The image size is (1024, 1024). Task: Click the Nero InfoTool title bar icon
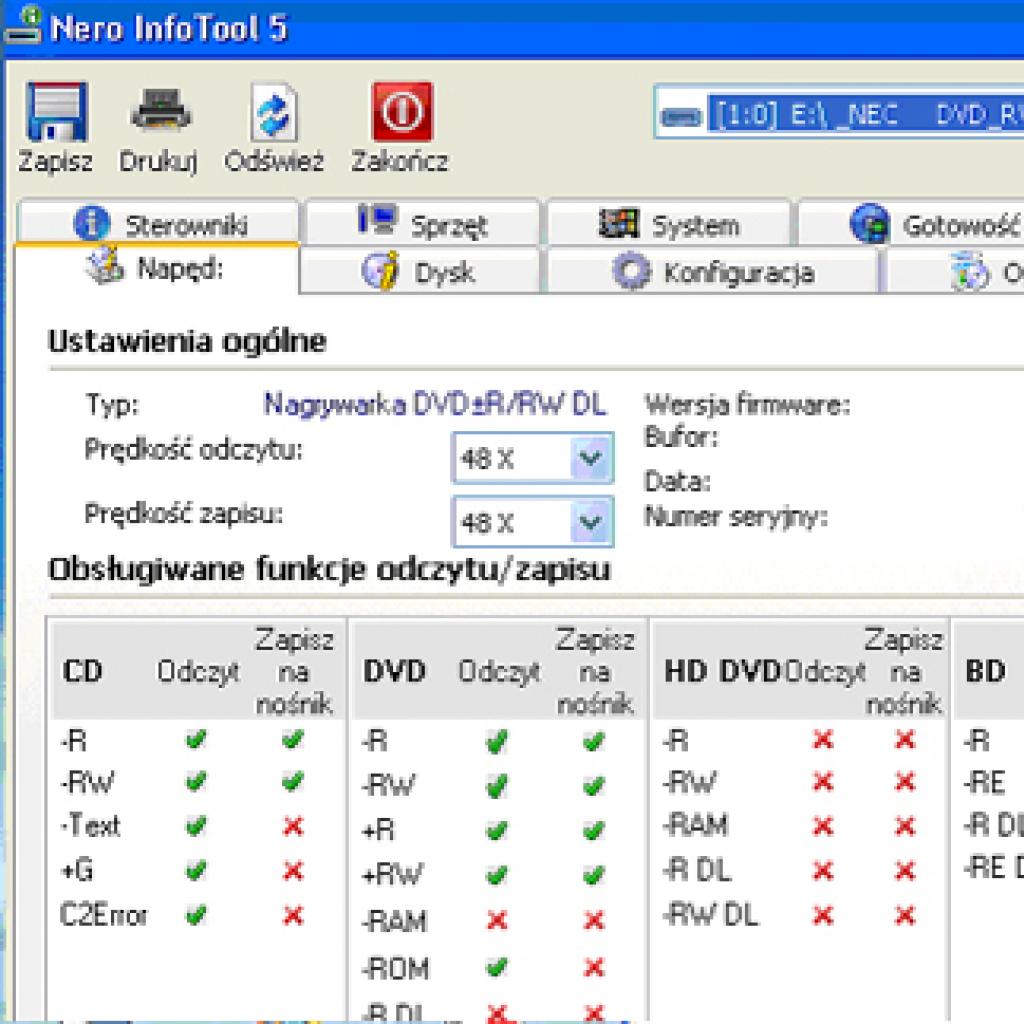click(x=24, y=25)
